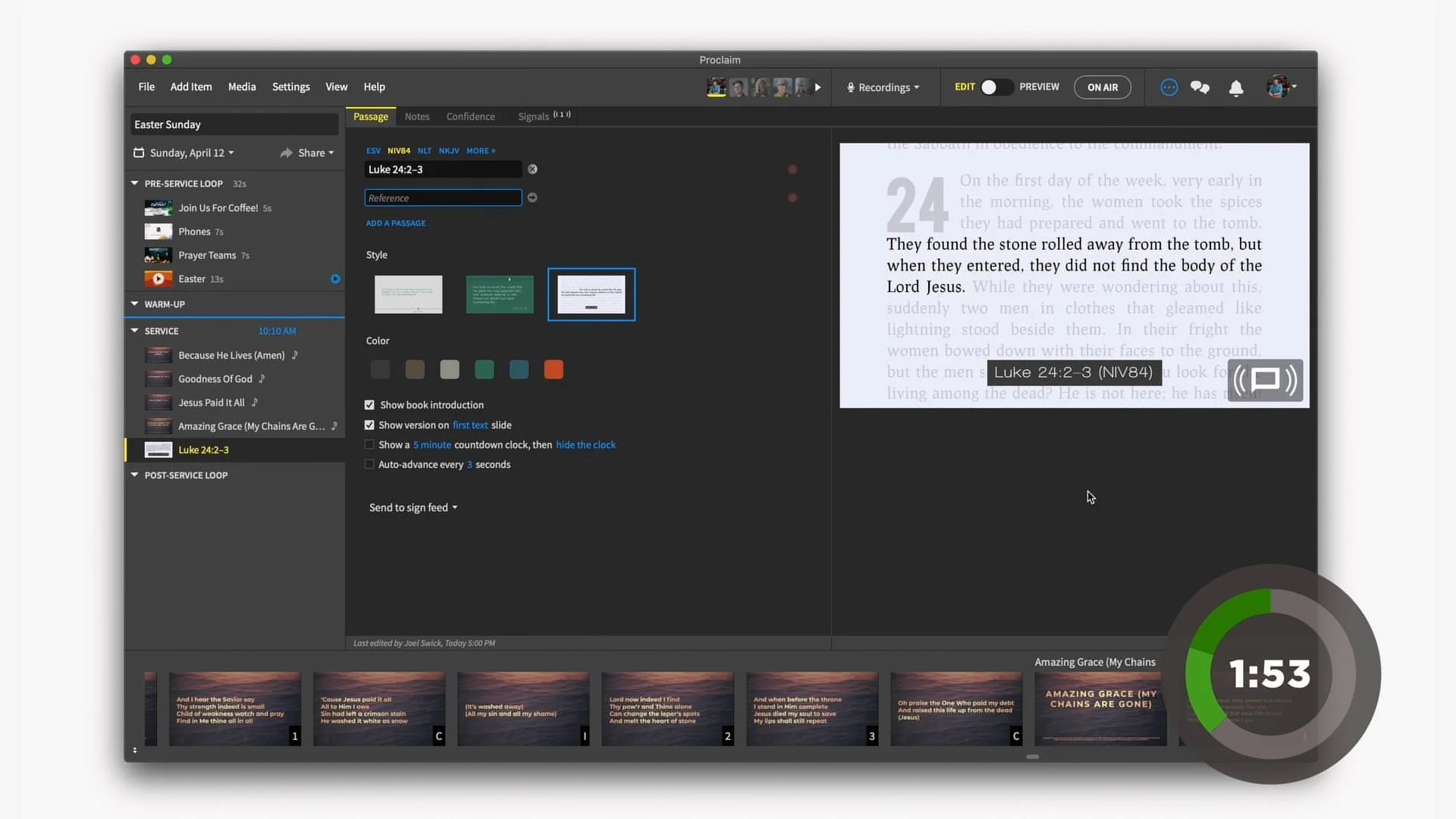Submit the Reference field arrow icon
Viewport: 1456px width, 819px height.
click(x=532, y=198)
